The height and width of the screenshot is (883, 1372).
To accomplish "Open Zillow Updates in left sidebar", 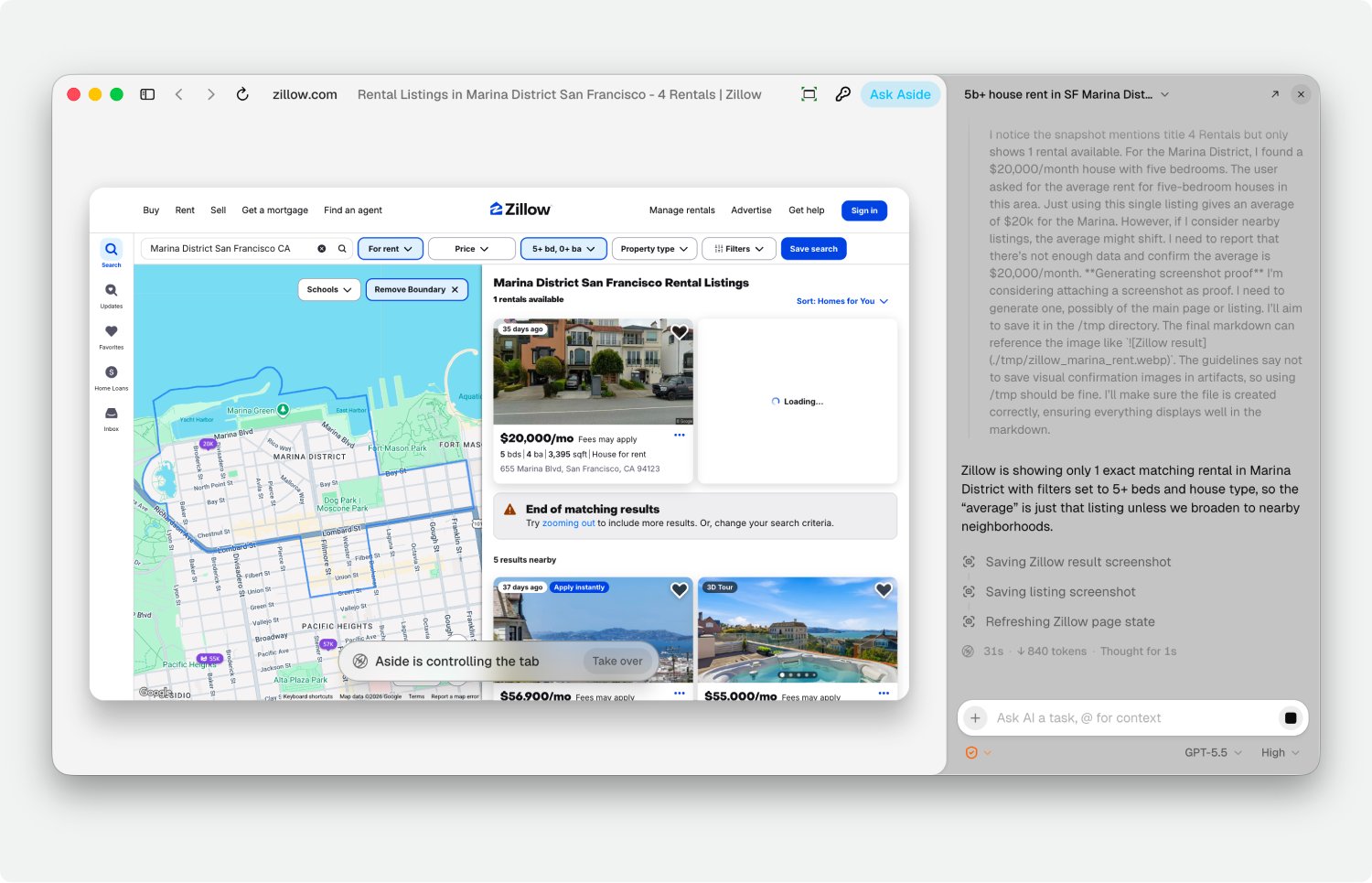I will (112, 296).
